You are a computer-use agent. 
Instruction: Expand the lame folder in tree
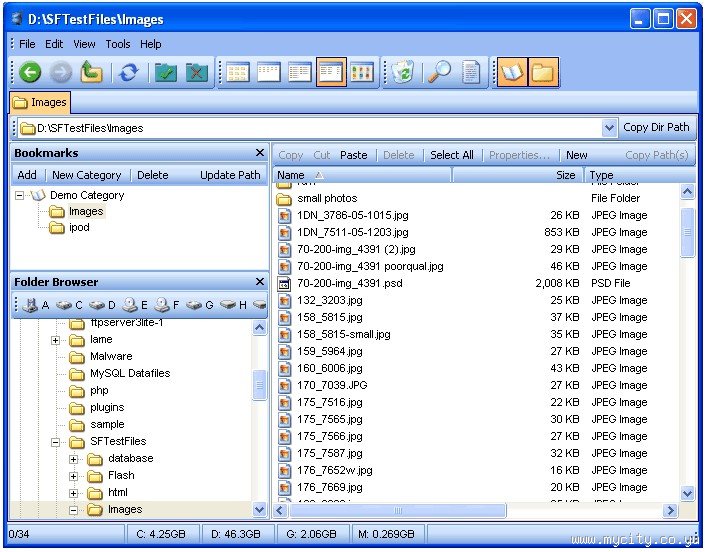coord(56,340)
